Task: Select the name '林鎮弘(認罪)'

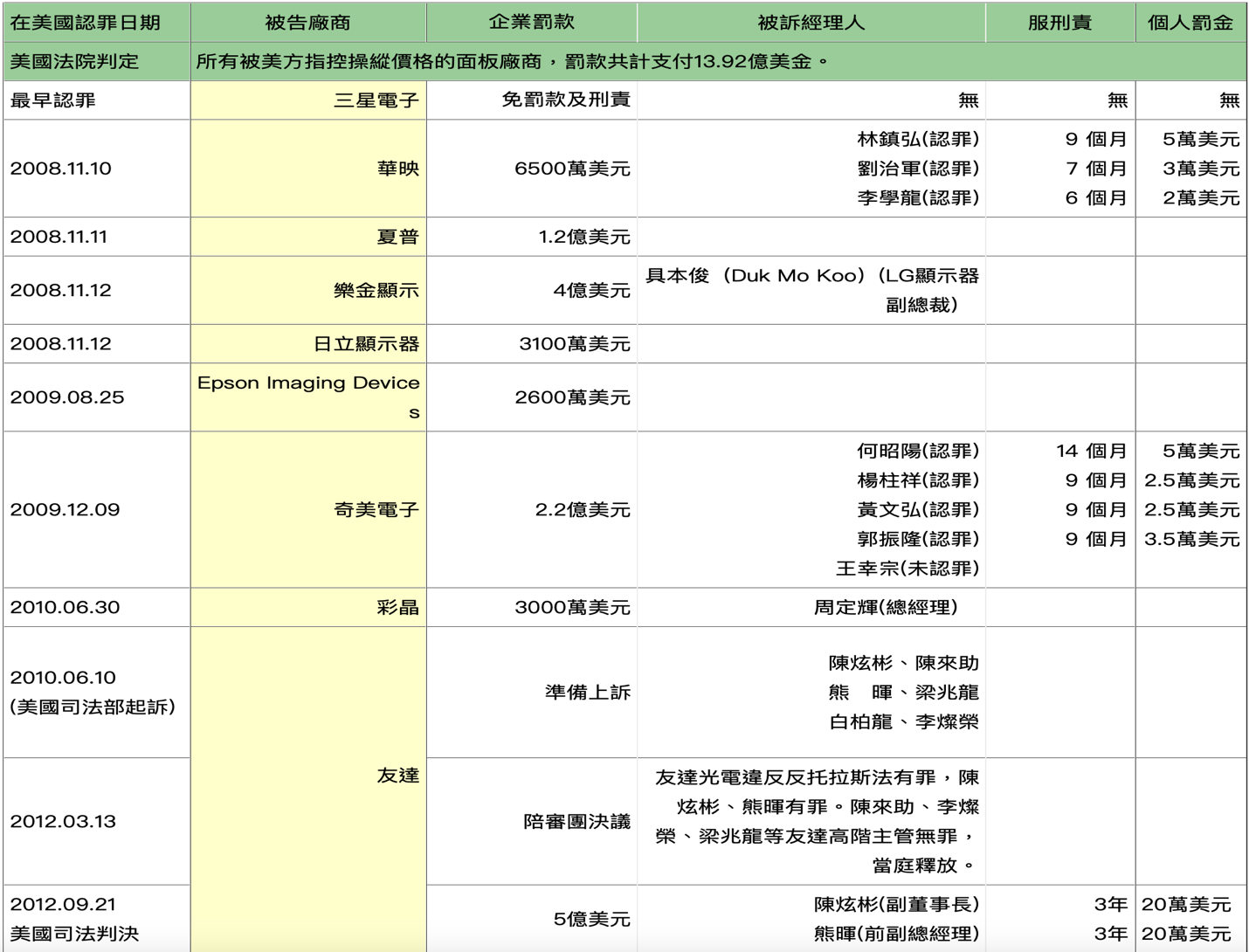Action: 918,139
